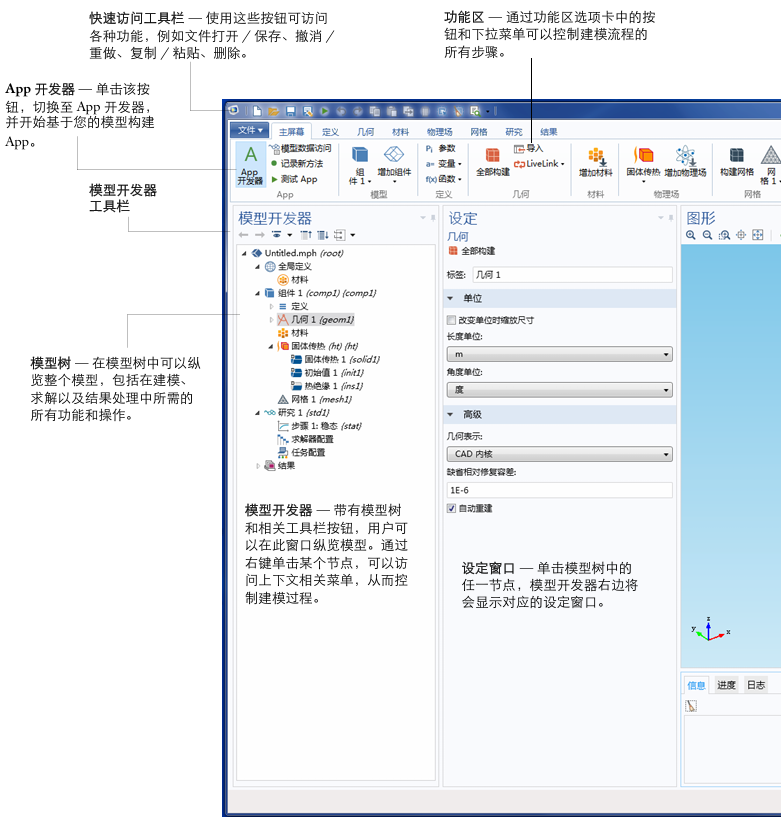Select 初始值 1 (init1) tree node
Viewport: 781px width, 817px height.
[x=327, y=373]
